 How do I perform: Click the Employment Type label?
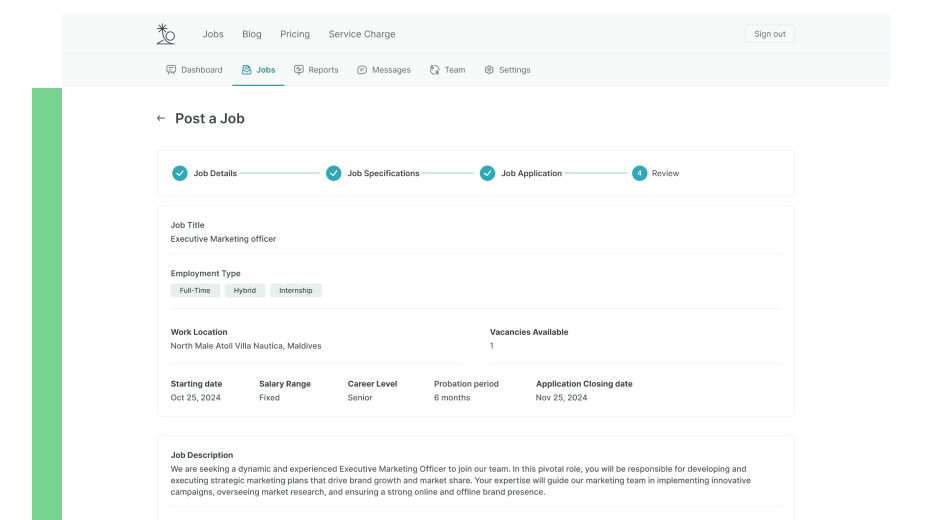pyautogui.click(x=205, y=273)
